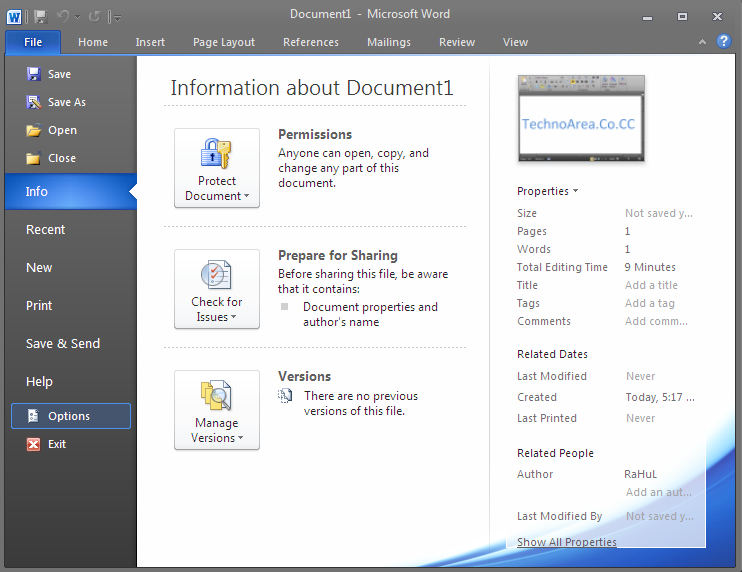
Task: Expand the Properties dropdown
Action: click(x=548, y=191)
